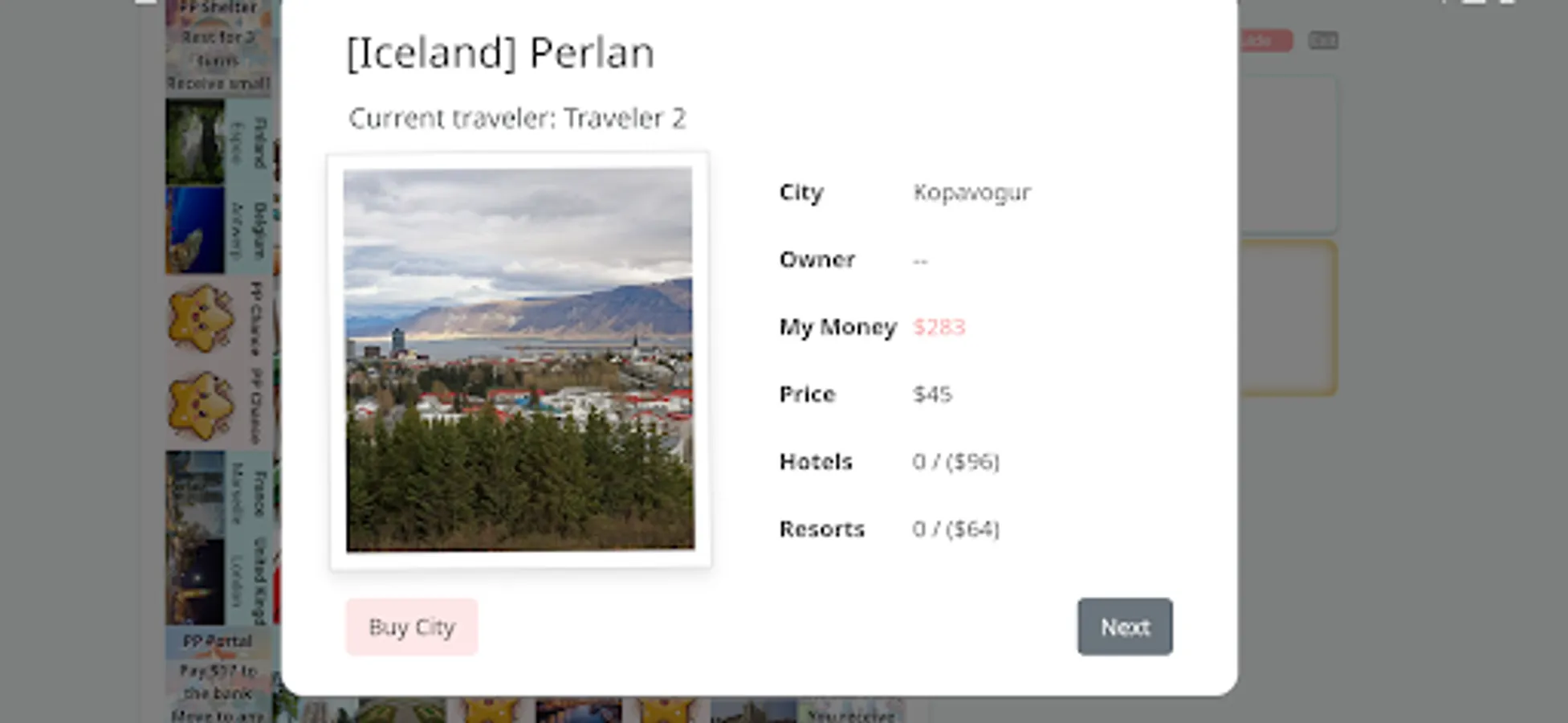Select the night city tile between bottom-row stars
1568x723 pixels.
pyautogui.click(x=578, y=711)
